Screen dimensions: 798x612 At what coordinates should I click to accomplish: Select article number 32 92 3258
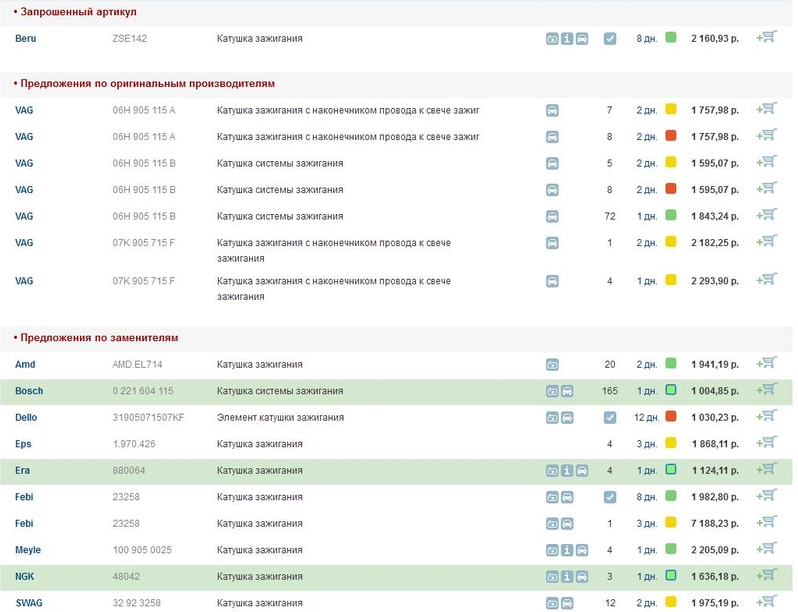click(136, 603)
